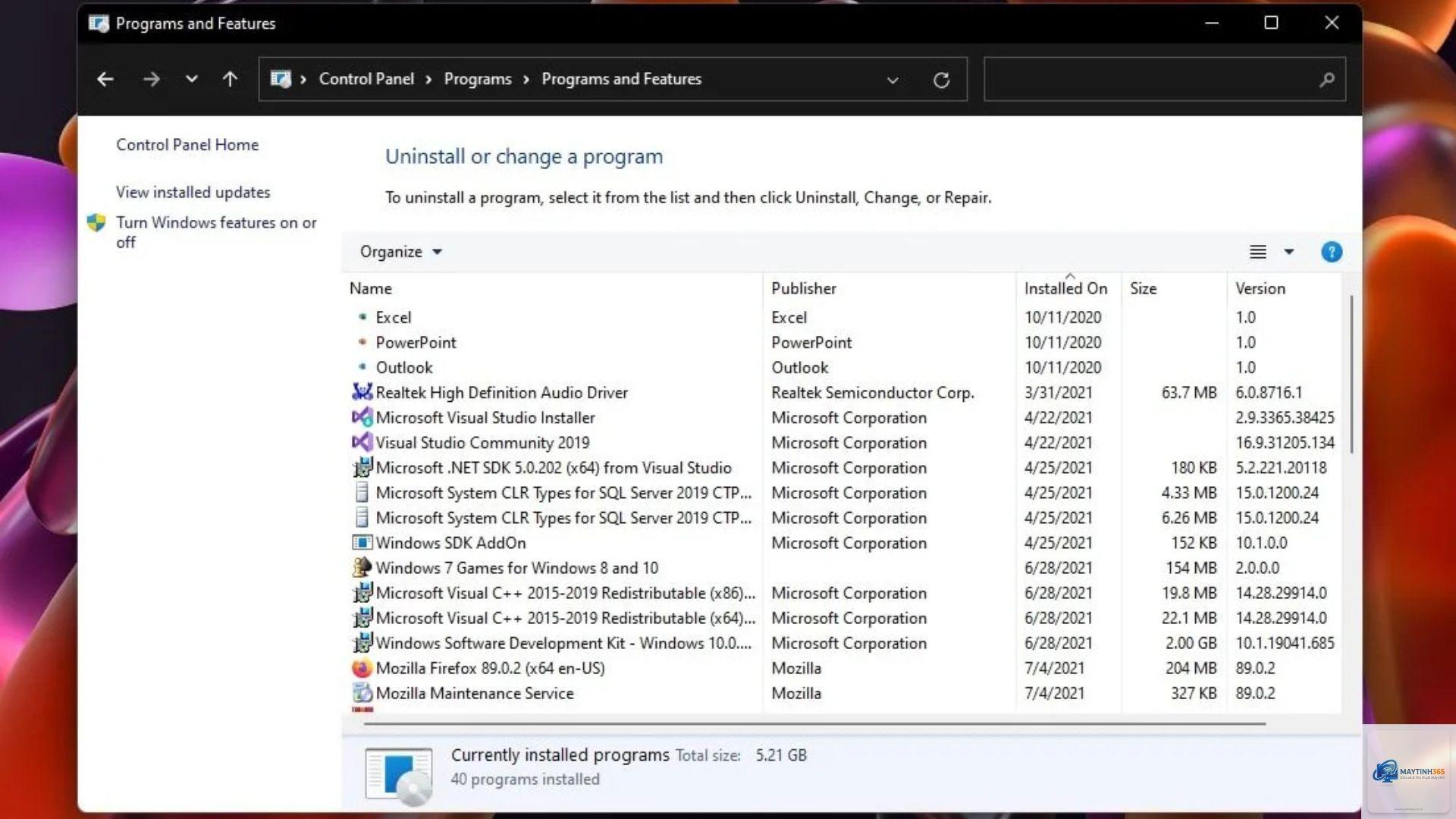Open the Programs breadcrumb

click(478, 79)
